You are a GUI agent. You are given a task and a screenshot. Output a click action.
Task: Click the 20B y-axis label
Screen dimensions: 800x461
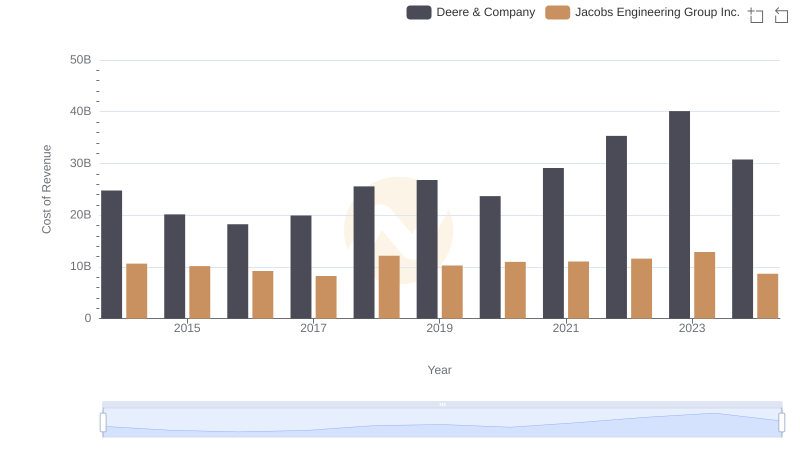[81, 215]
